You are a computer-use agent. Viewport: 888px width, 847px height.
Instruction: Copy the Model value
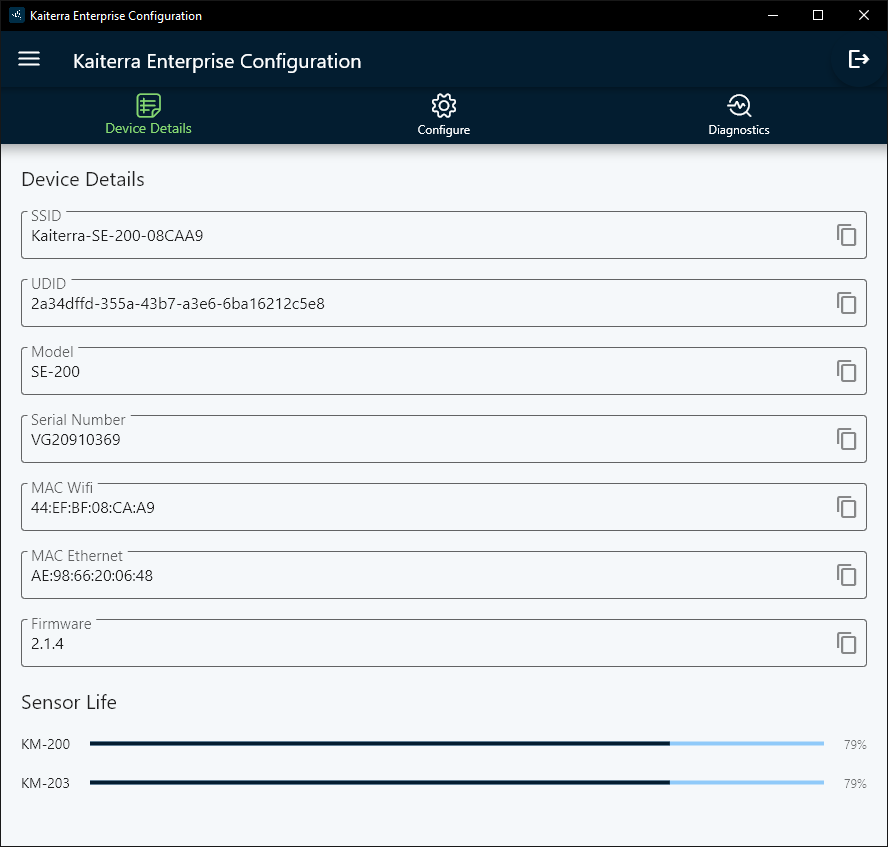tap(847, 371)
